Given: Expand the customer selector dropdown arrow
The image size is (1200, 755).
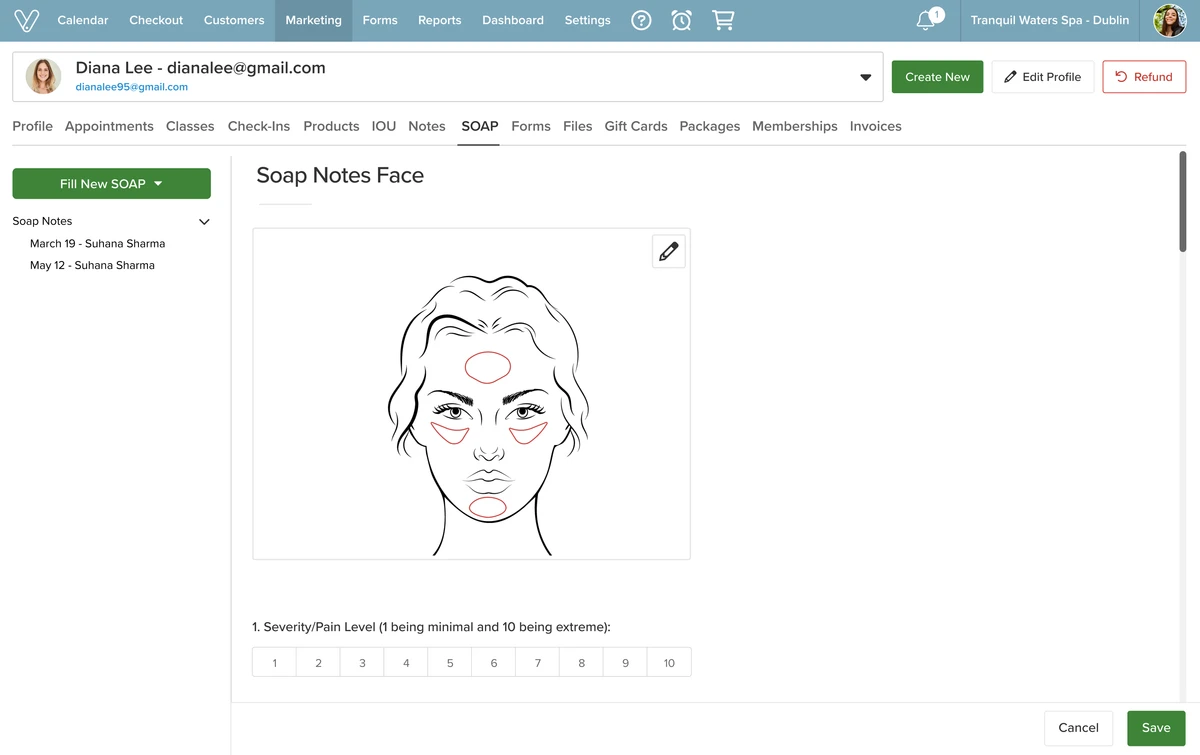Looking at the screenshot, I should tap(866, 77).
